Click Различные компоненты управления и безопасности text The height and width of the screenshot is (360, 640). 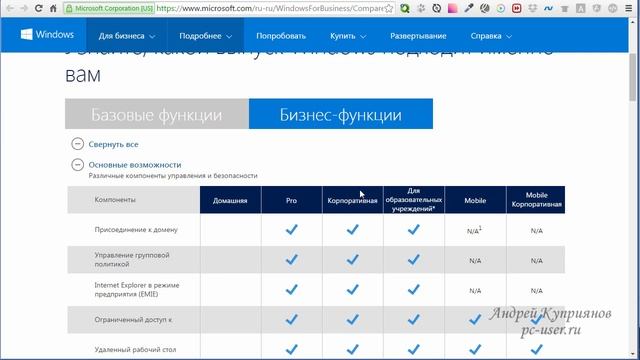173,176
